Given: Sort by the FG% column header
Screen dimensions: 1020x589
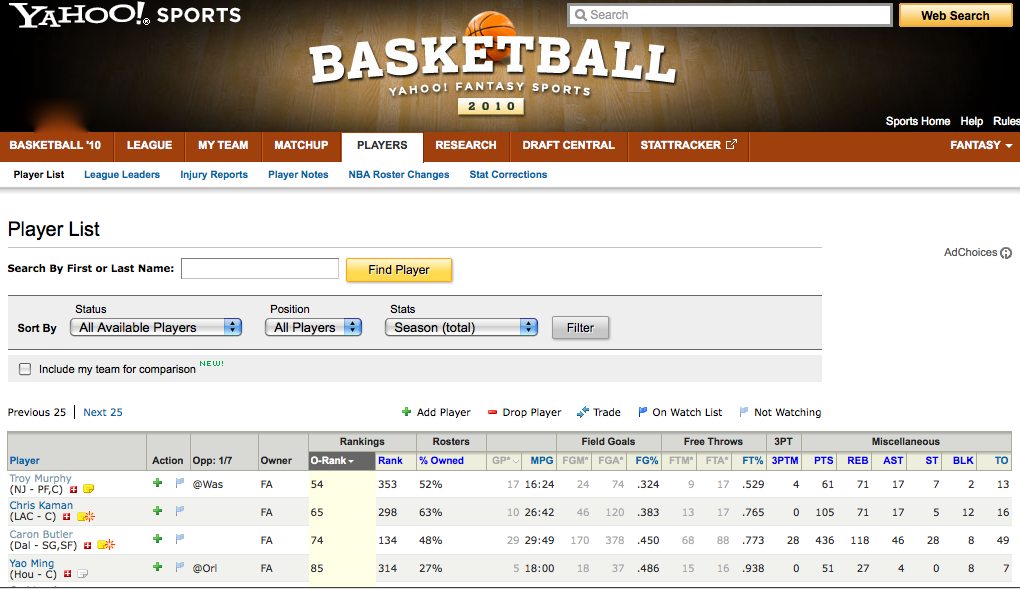Looking at the screenshot, I should 647,460.
